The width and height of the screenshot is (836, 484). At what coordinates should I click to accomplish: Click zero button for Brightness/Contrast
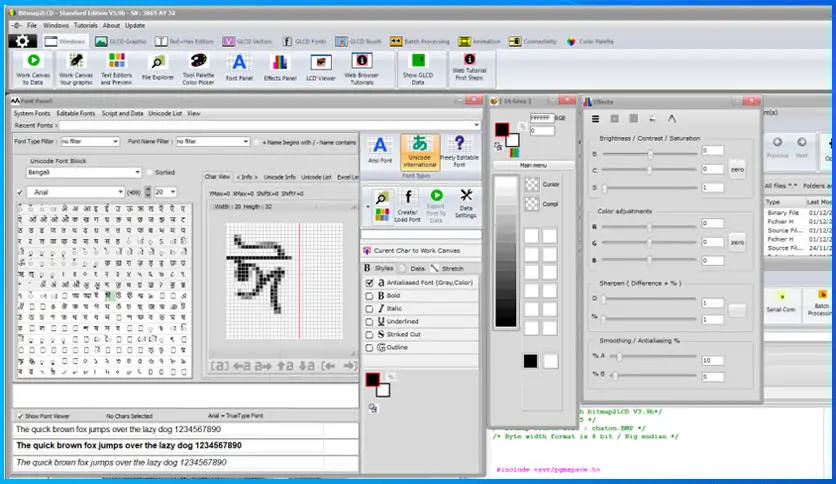737,170
